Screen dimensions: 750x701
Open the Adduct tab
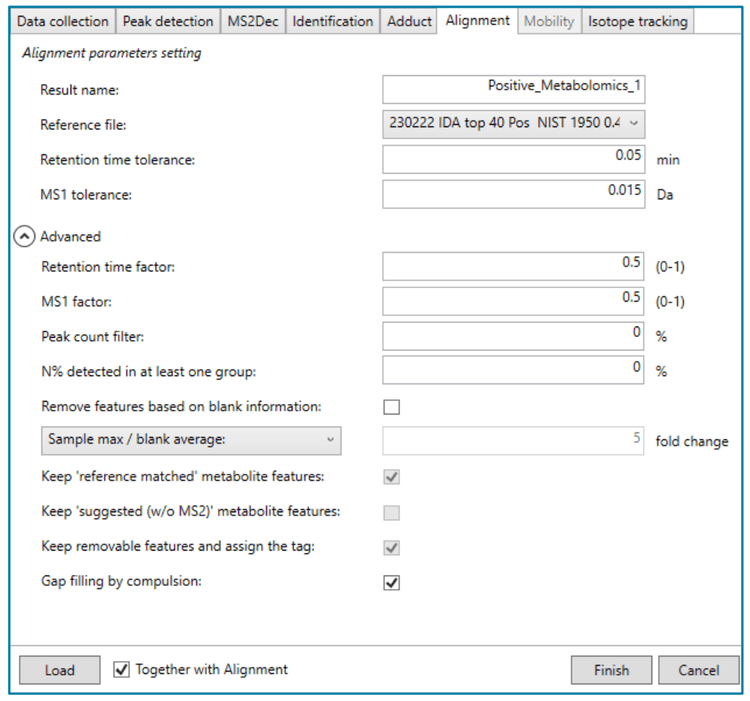[409, 21]
